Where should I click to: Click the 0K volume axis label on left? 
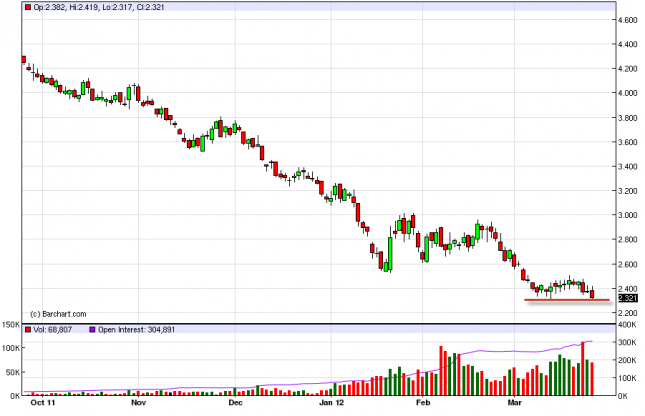[x=15, y=396]
